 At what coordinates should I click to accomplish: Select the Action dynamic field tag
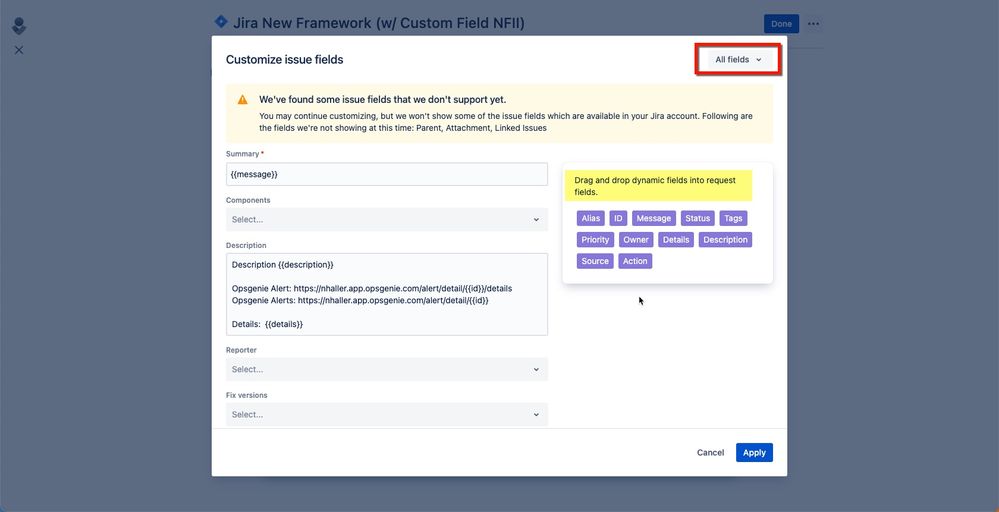635,261
